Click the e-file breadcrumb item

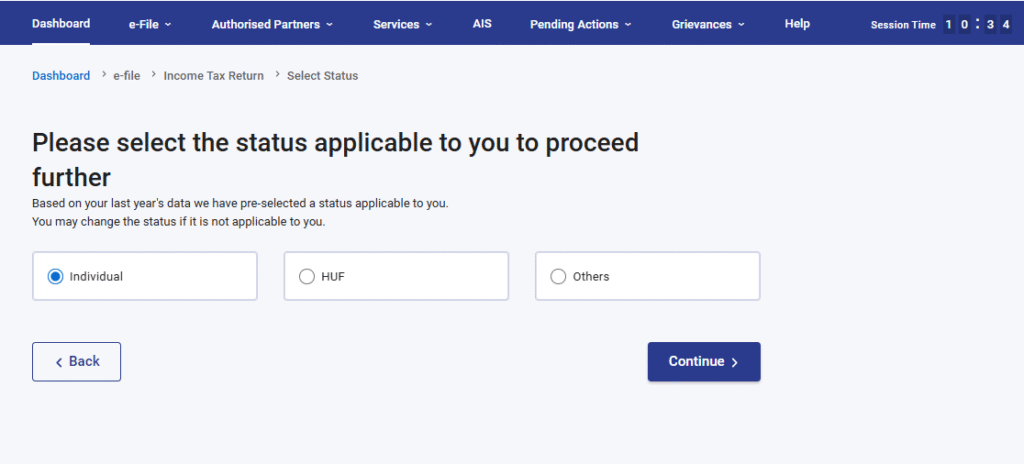click(x=127, y=76)
